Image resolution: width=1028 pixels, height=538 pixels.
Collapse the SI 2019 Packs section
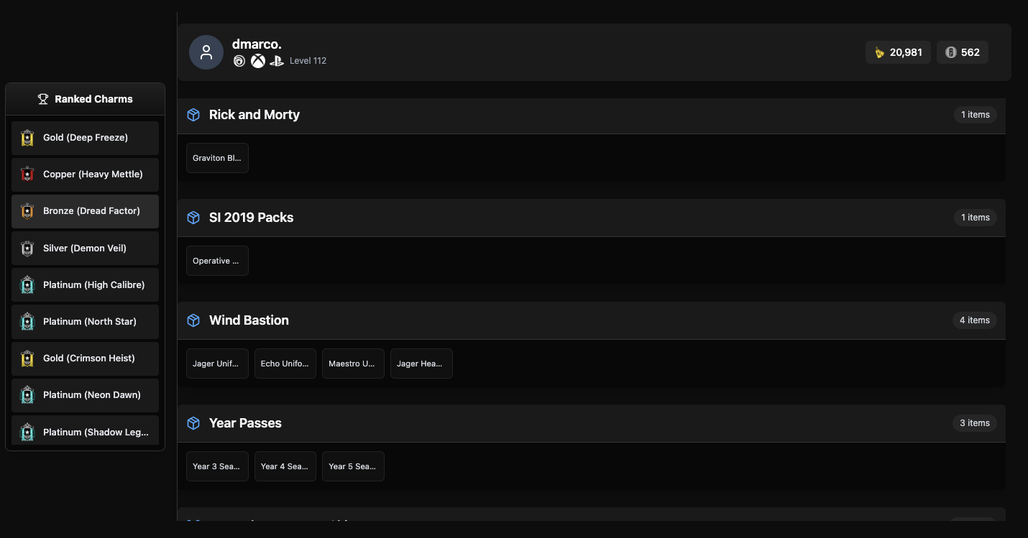tap(591, 218)
